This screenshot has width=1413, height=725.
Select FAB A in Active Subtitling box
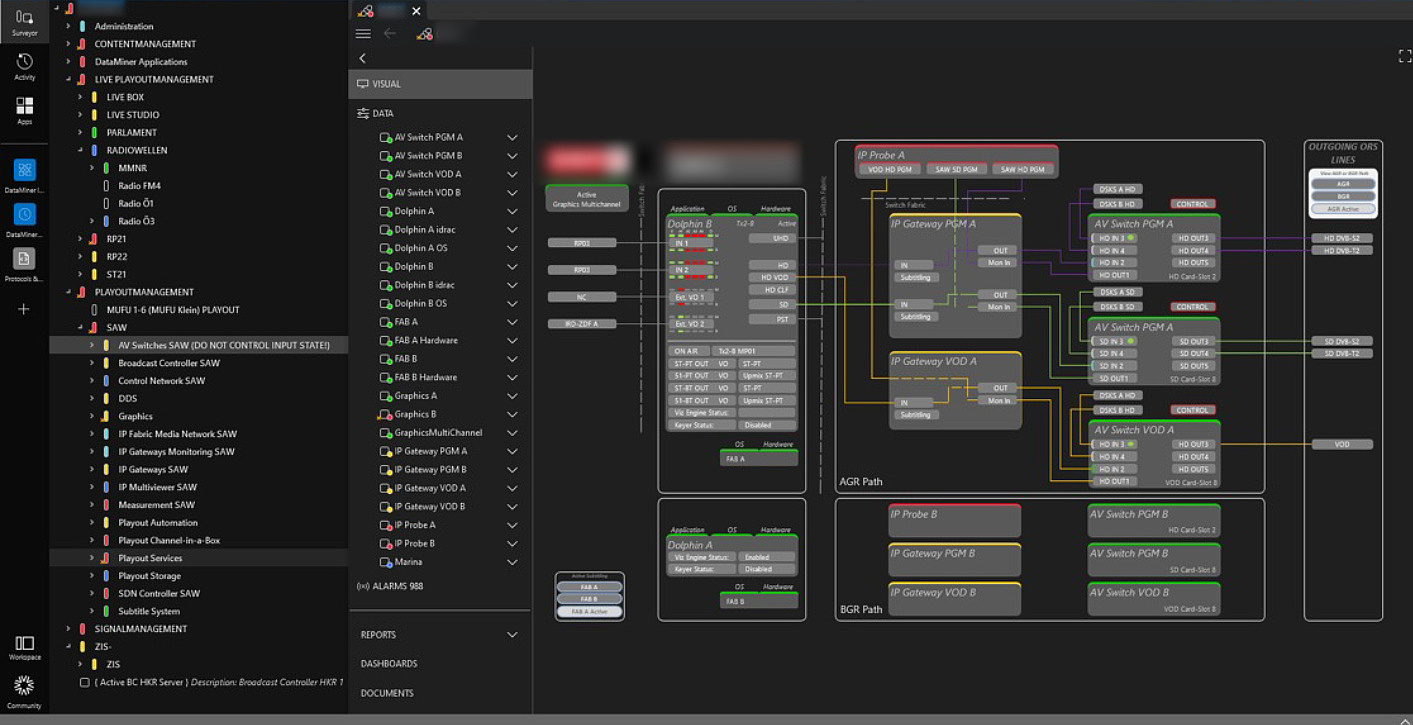pos(589,587)
